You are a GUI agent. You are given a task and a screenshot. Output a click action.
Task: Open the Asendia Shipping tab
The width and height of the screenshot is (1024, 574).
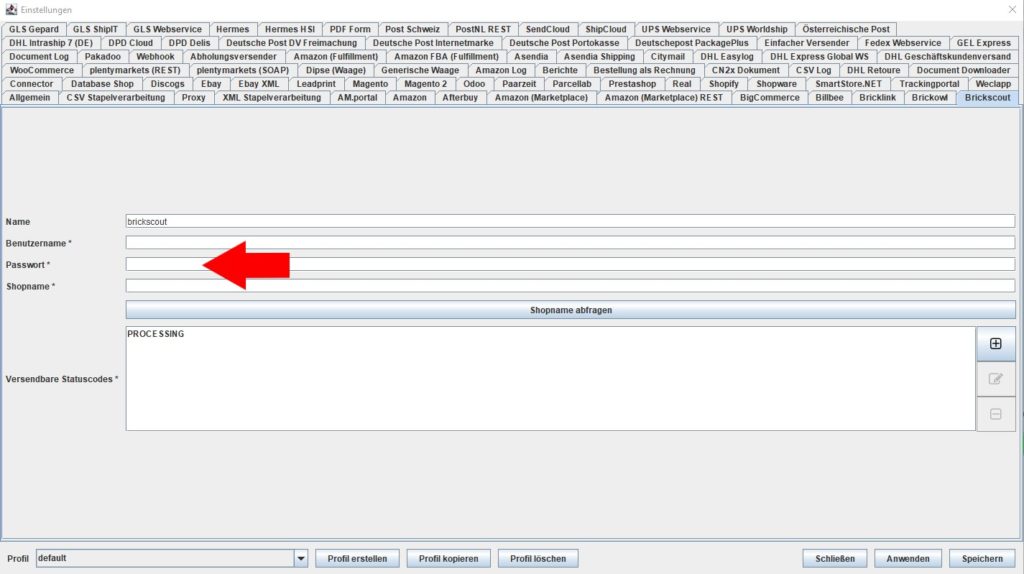[599, 56]
